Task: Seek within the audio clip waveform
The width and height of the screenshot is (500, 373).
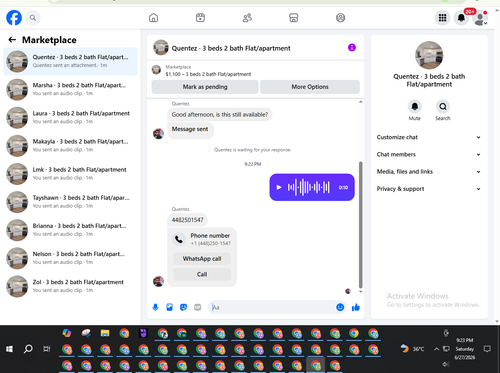Action: coord(309,187)
